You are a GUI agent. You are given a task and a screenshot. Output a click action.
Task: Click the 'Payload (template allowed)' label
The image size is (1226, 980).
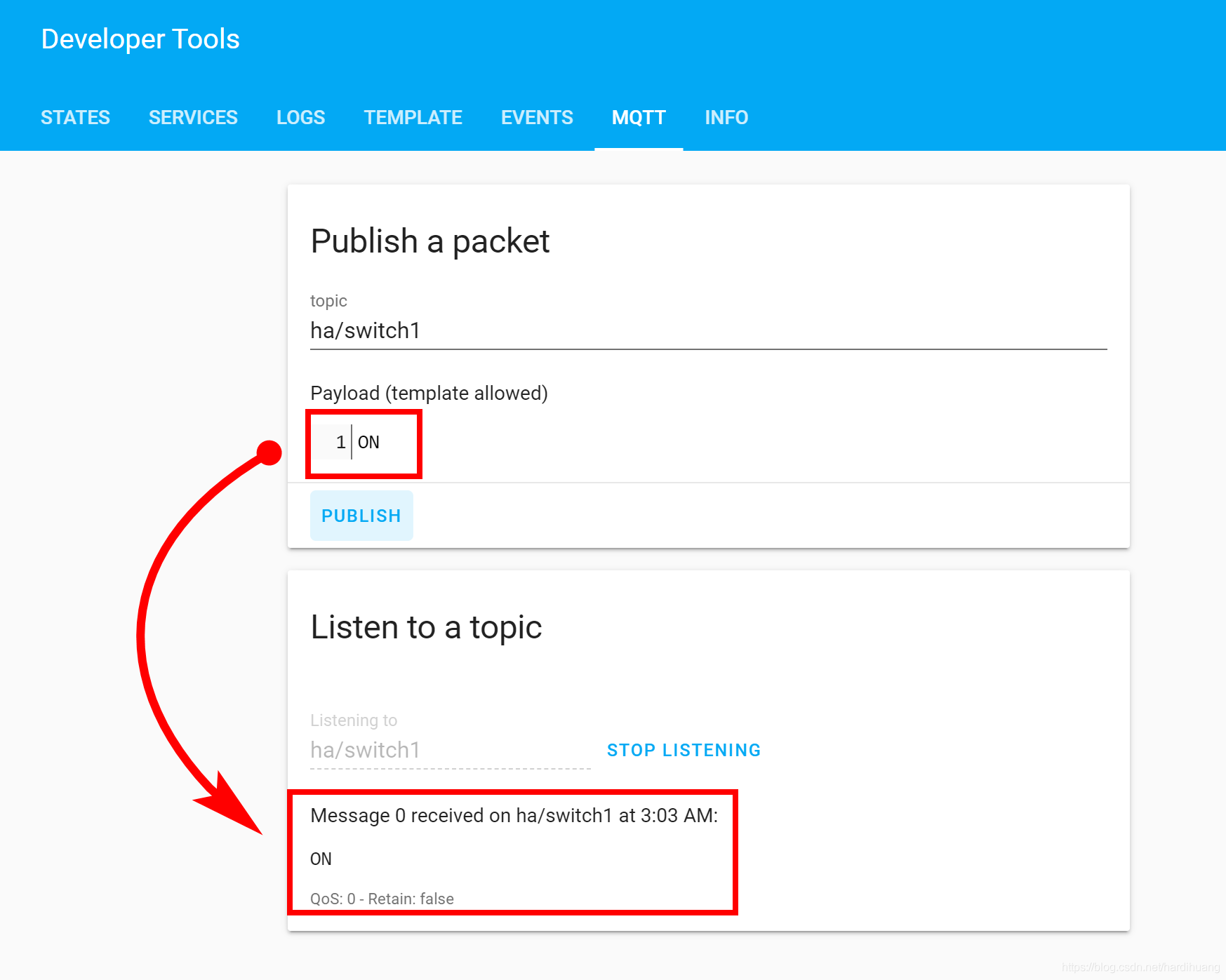(x=429, y=393)
